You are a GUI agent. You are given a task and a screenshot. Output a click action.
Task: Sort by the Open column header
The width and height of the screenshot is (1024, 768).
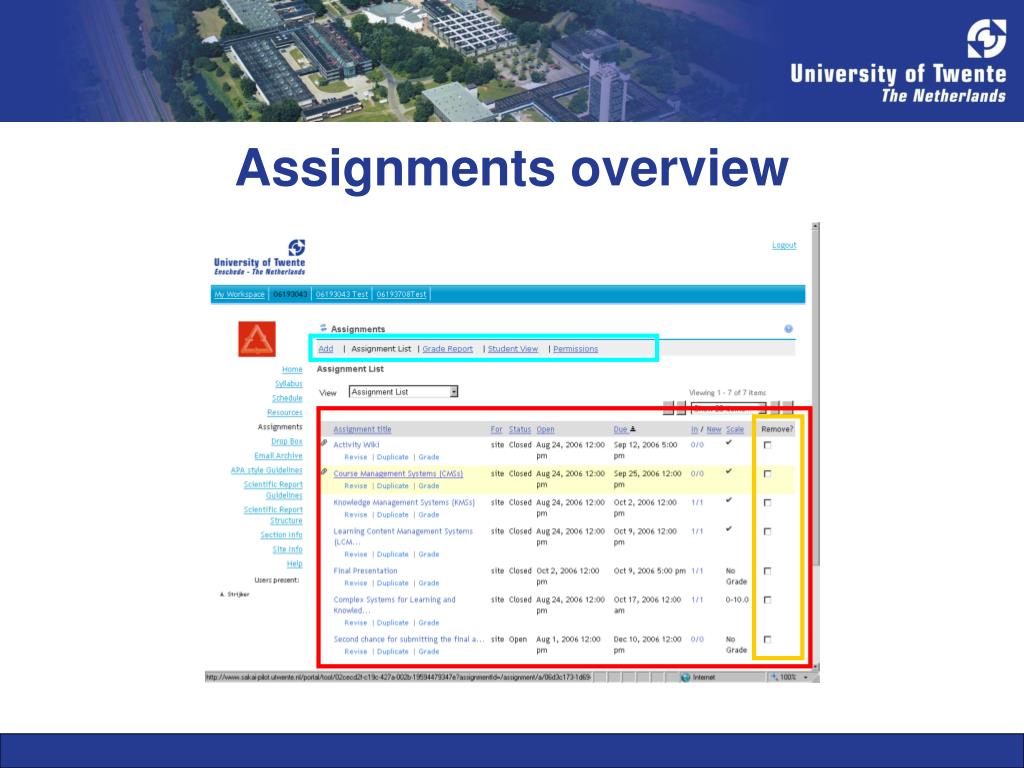click(545, 429)
